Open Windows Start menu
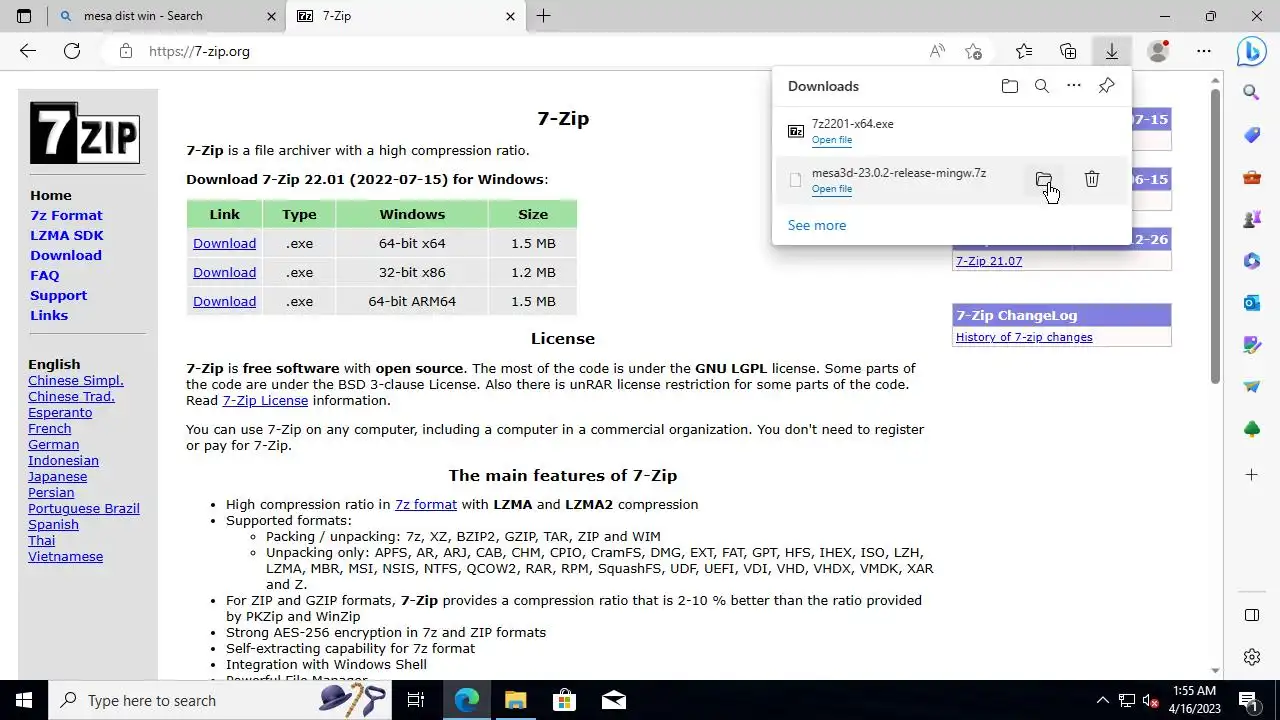This screenshot has width=1280, height=720. 24,700
